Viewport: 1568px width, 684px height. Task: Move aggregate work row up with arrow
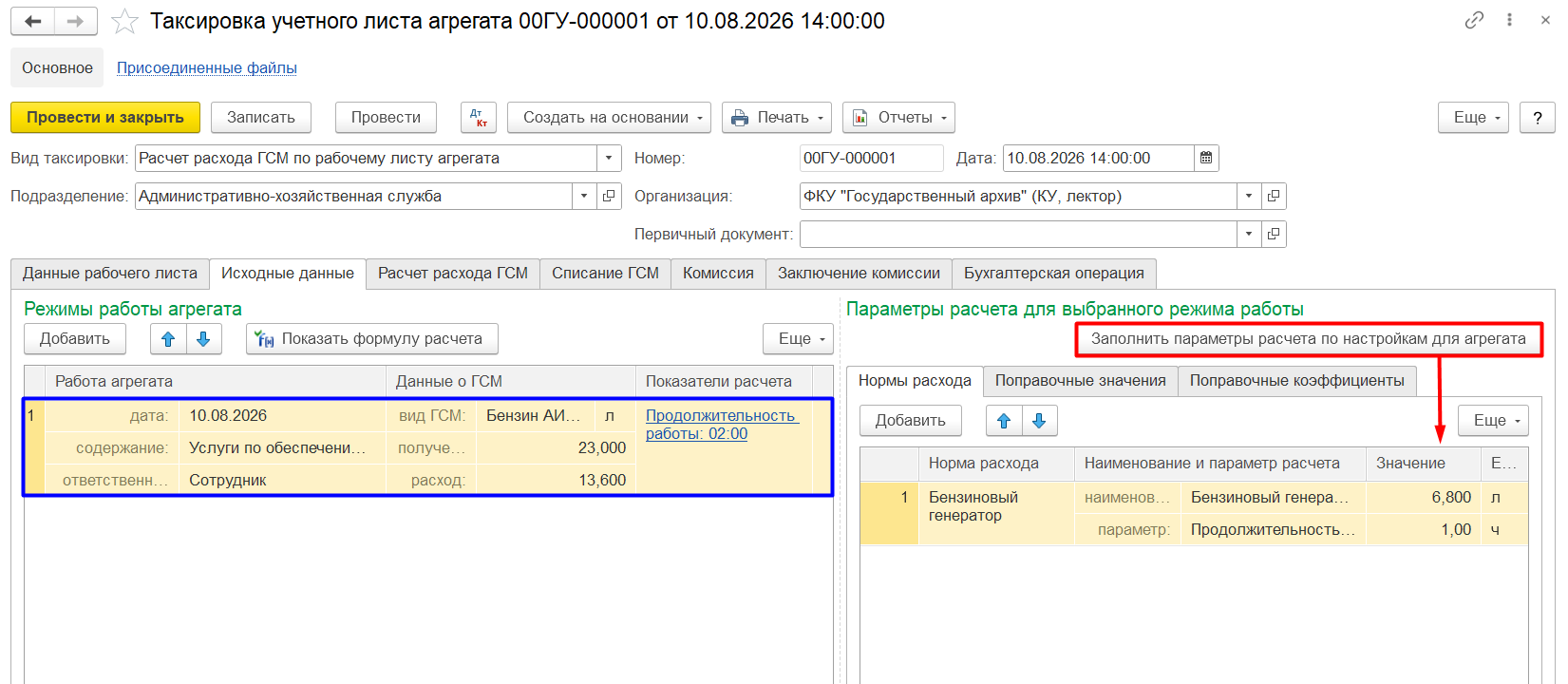(168, 339)
